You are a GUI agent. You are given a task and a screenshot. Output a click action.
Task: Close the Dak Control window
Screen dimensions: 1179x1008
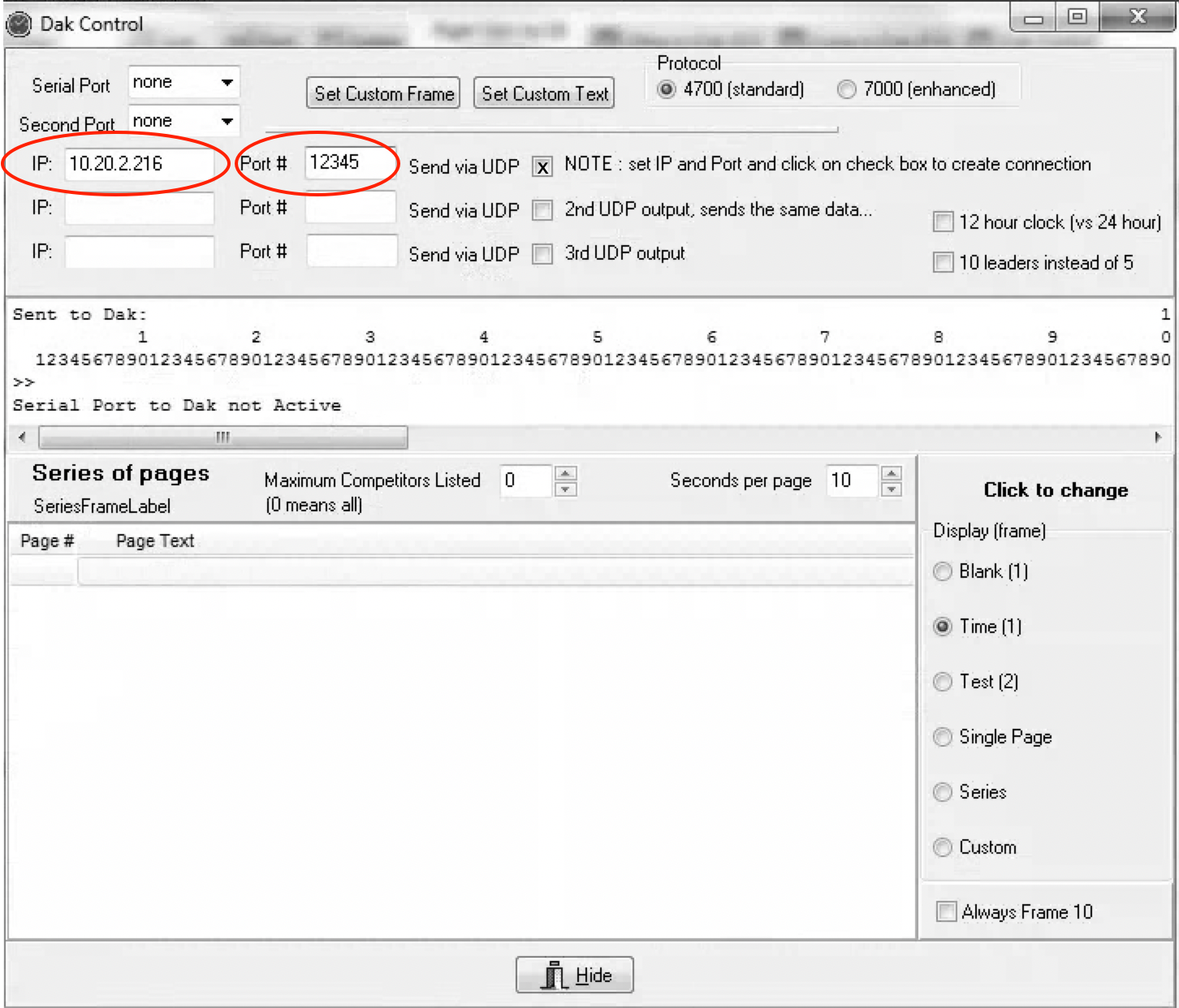[1138, 17]
